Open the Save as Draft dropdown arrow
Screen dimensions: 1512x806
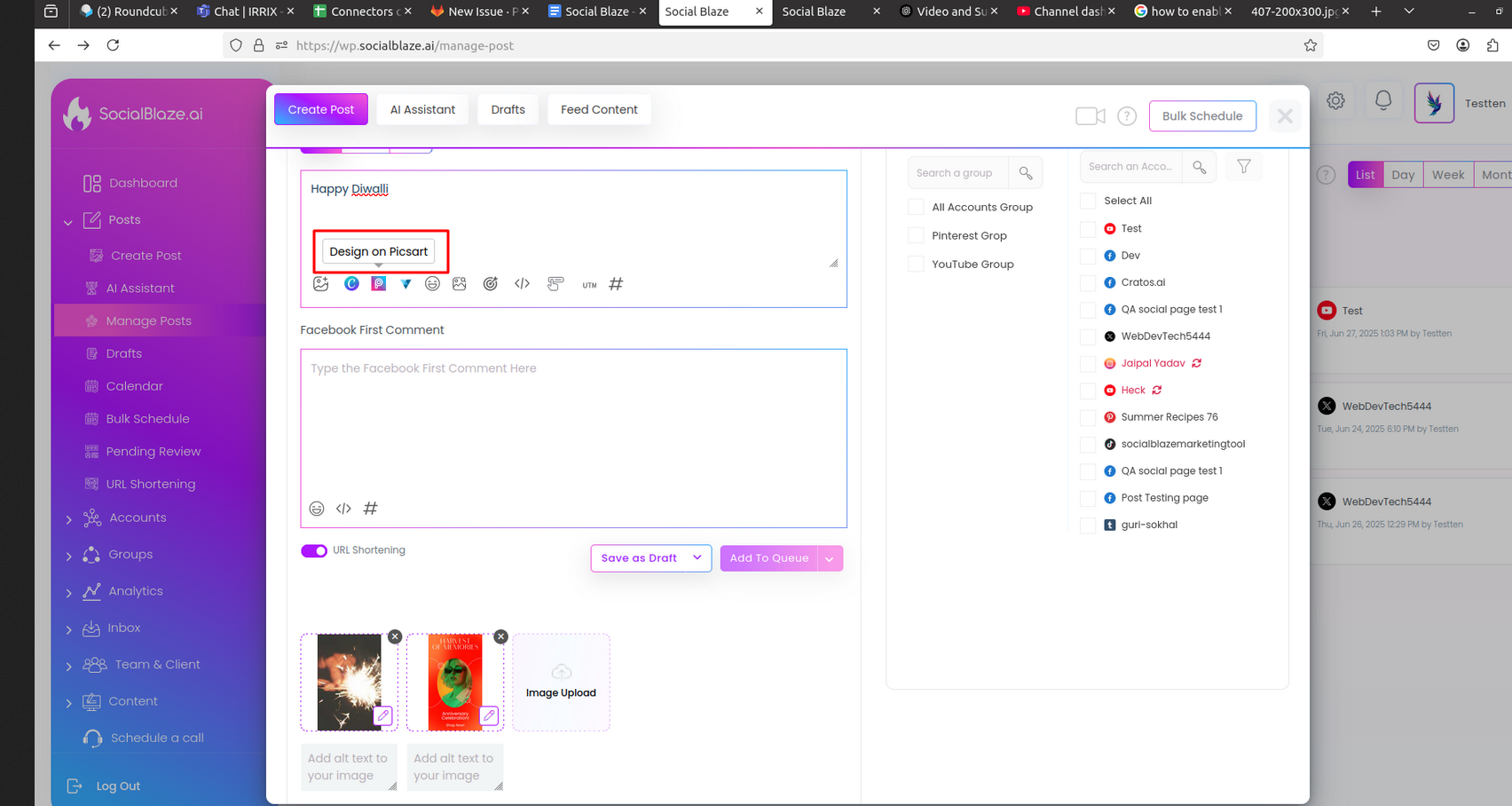coord(697,557)
